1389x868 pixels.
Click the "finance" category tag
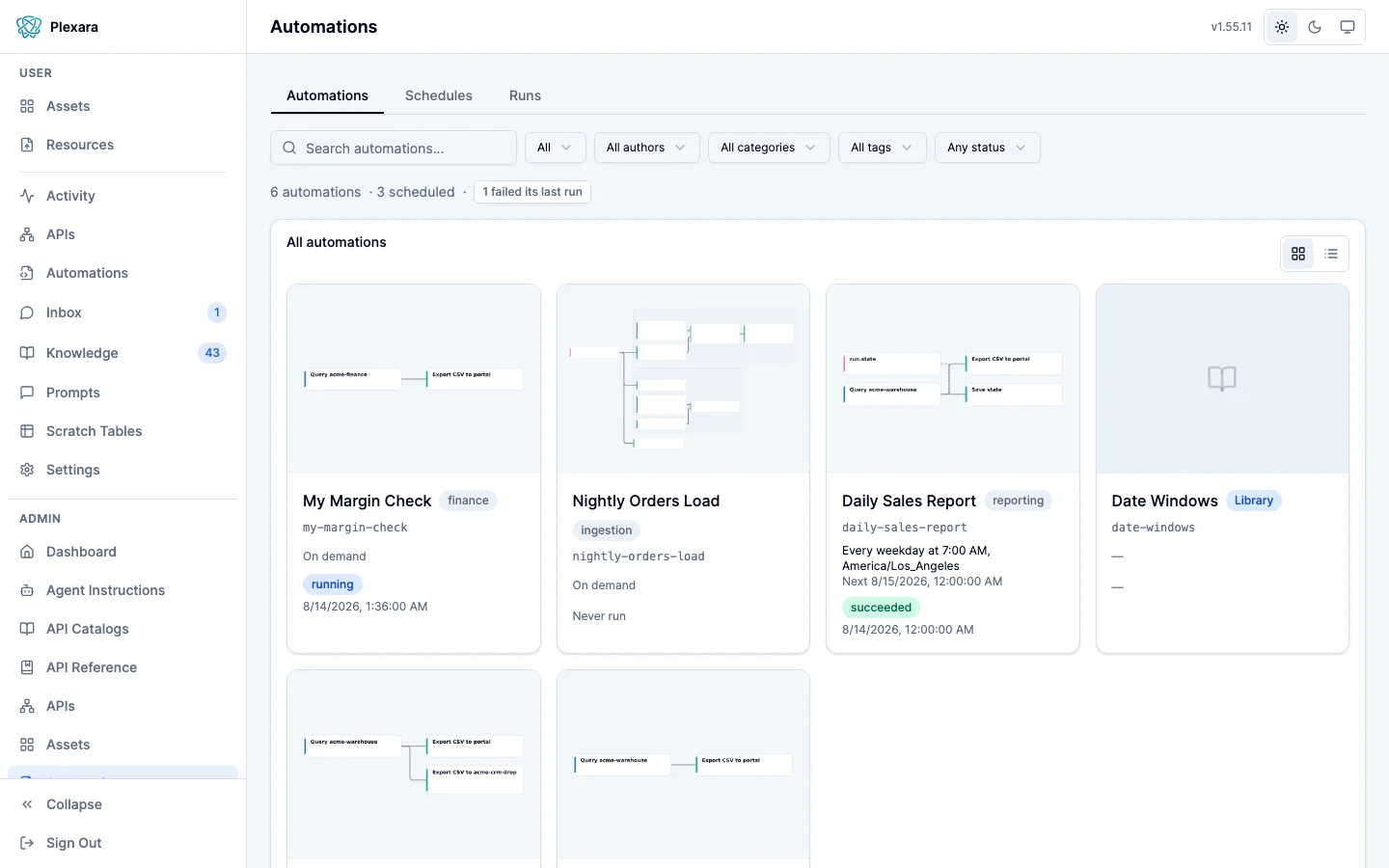(468, 501)
